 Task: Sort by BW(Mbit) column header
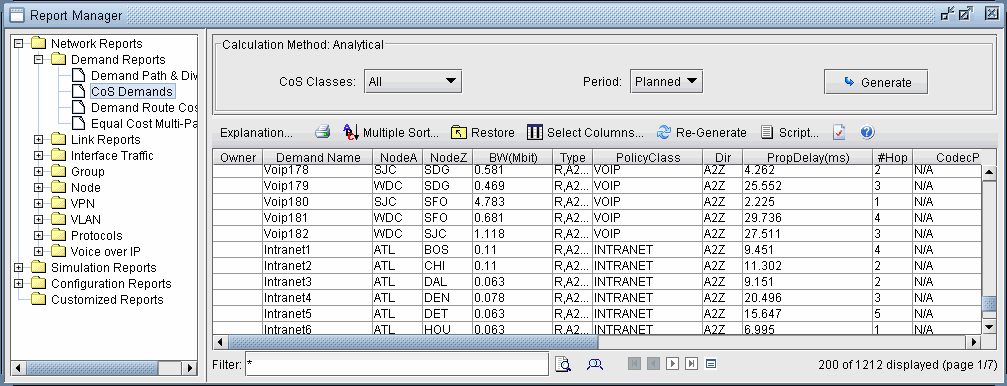[x=512, y=157]
